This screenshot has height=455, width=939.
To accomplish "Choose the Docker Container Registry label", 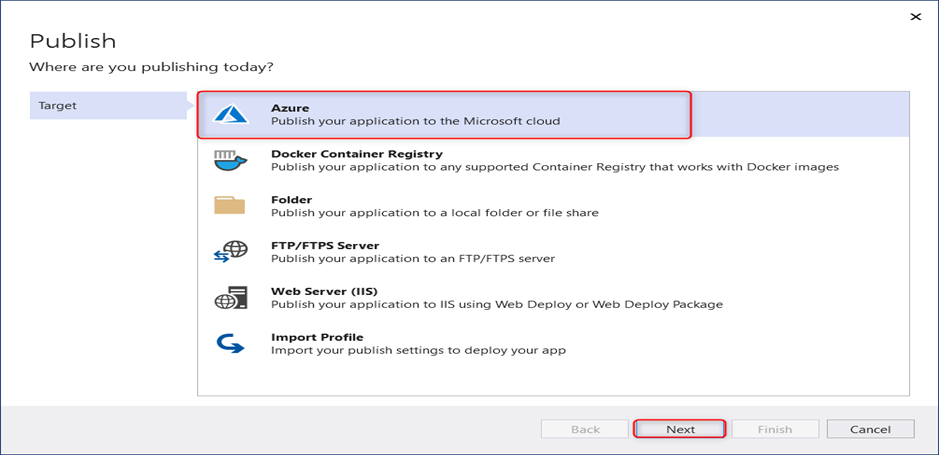I will click(356, 153).
